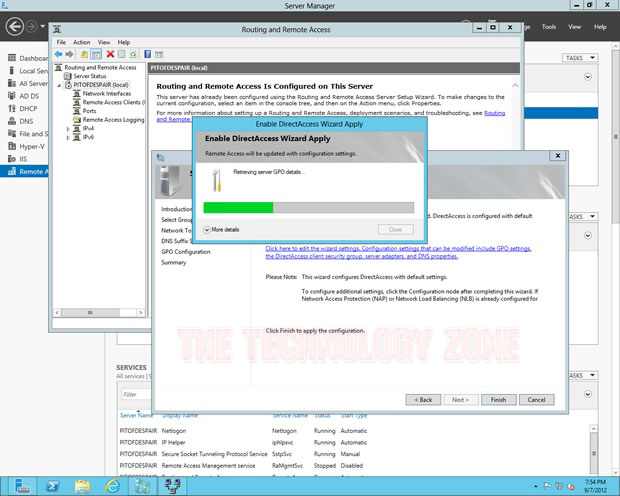Viewport: 620px width, 496px height.
Task: Open the Services section TASKS dropdown
Action: [583, 375]
